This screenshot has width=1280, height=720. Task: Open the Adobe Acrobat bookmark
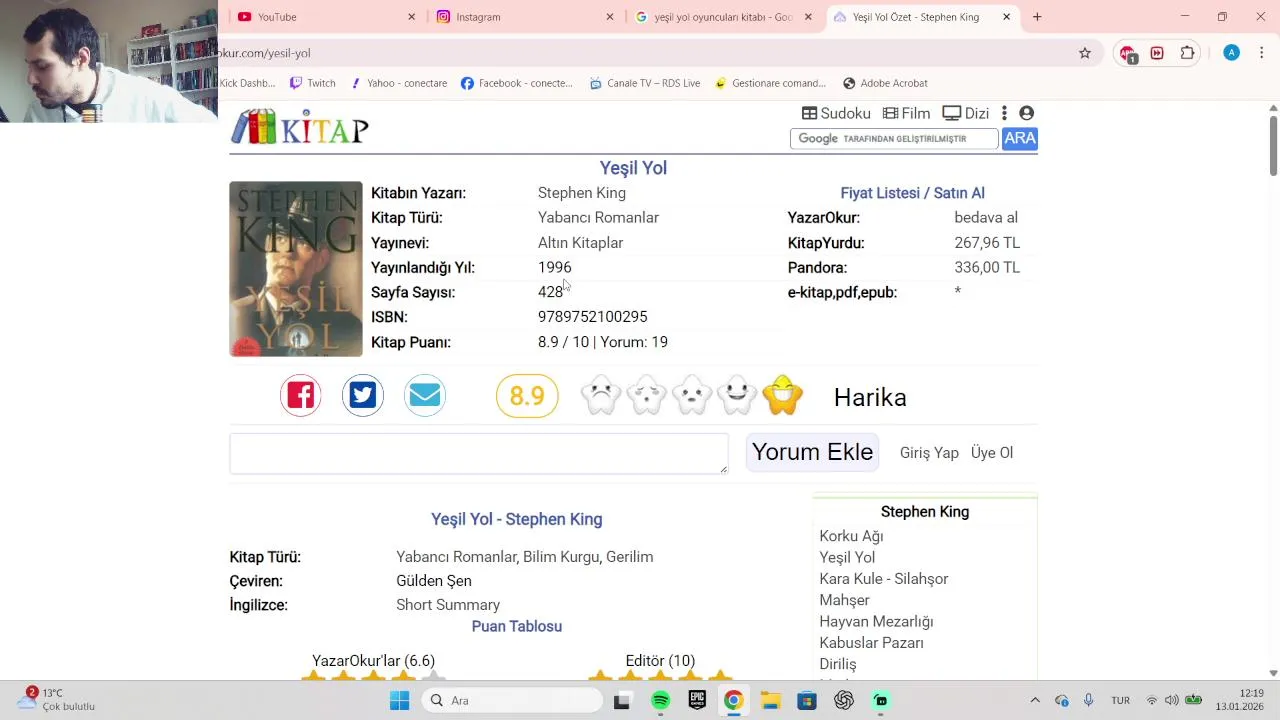885,83
